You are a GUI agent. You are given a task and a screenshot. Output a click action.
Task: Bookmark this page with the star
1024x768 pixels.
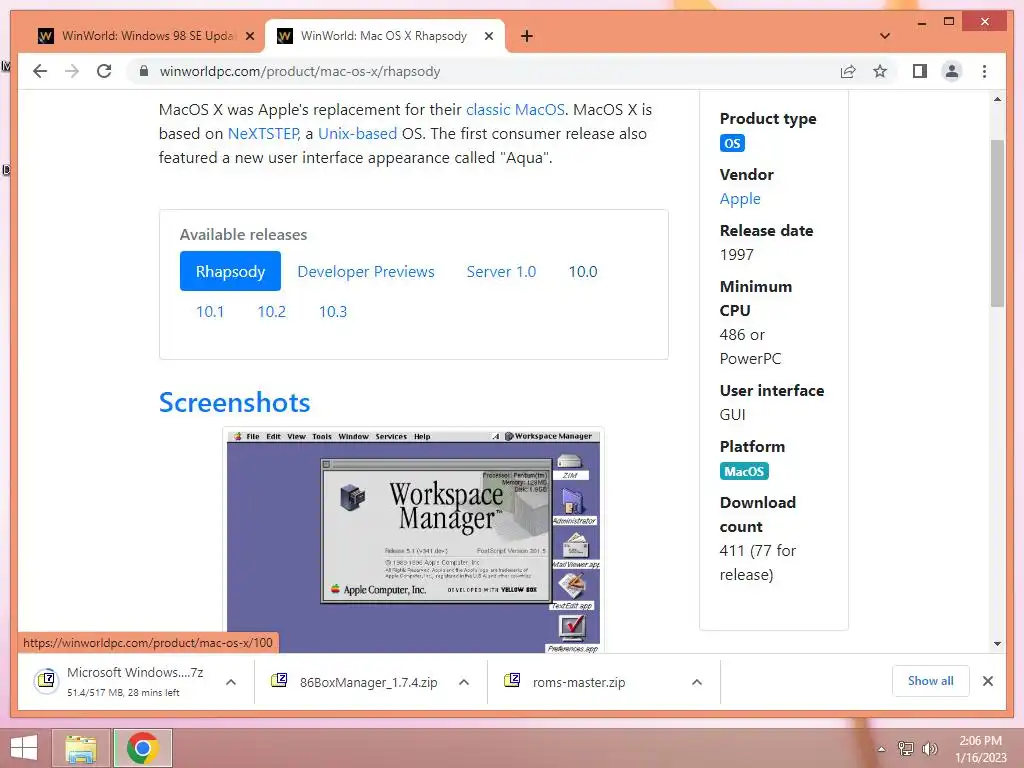(x=880, y=71)
